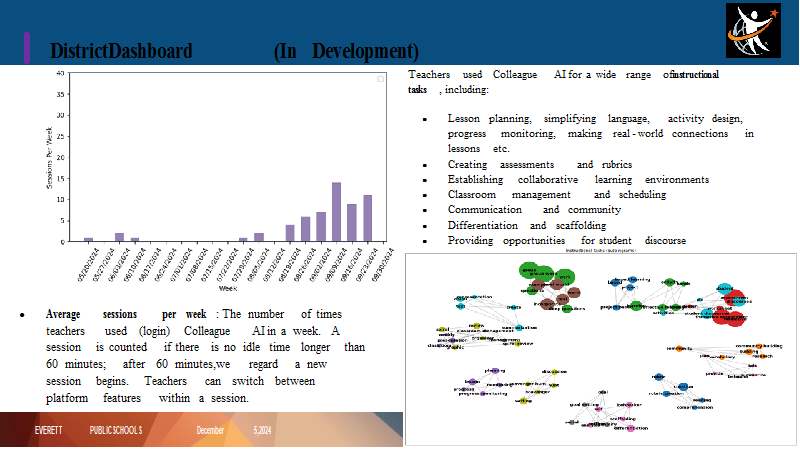The image size is (800, 450).
Task: Click the purple 'planning' node in graph
Action: [494, 371]
